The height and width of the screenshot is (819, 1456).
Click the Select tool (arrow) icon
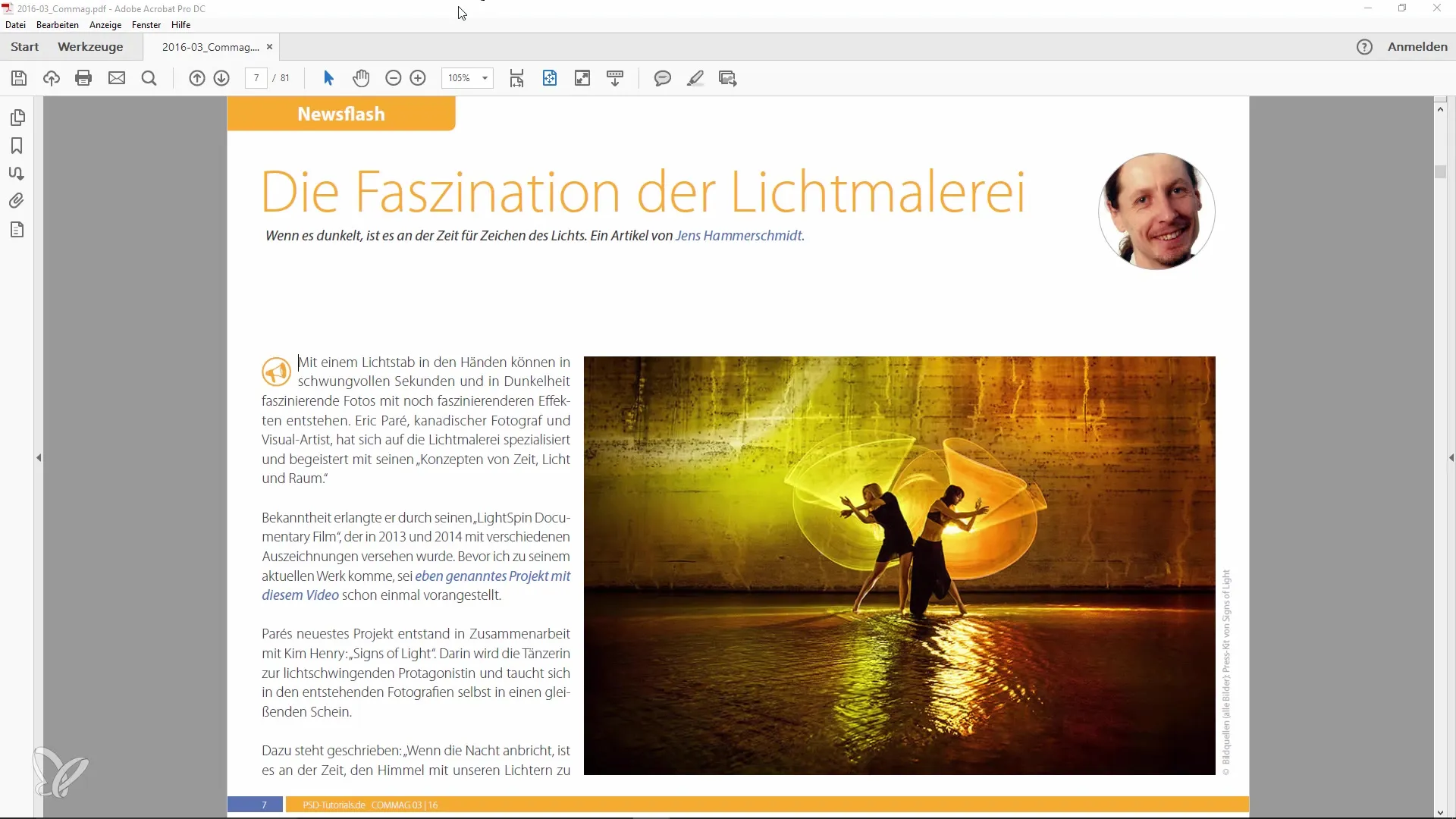(328, 78)
